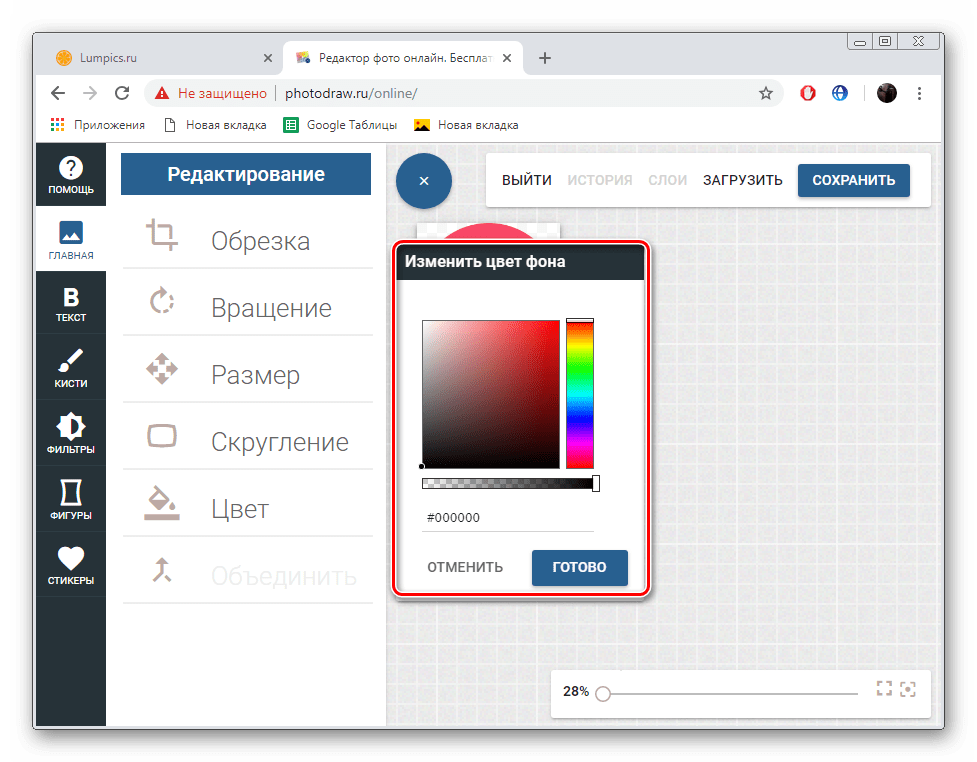Open the Текст tool panel
977x762 pixels.
[x=71, y=304]
